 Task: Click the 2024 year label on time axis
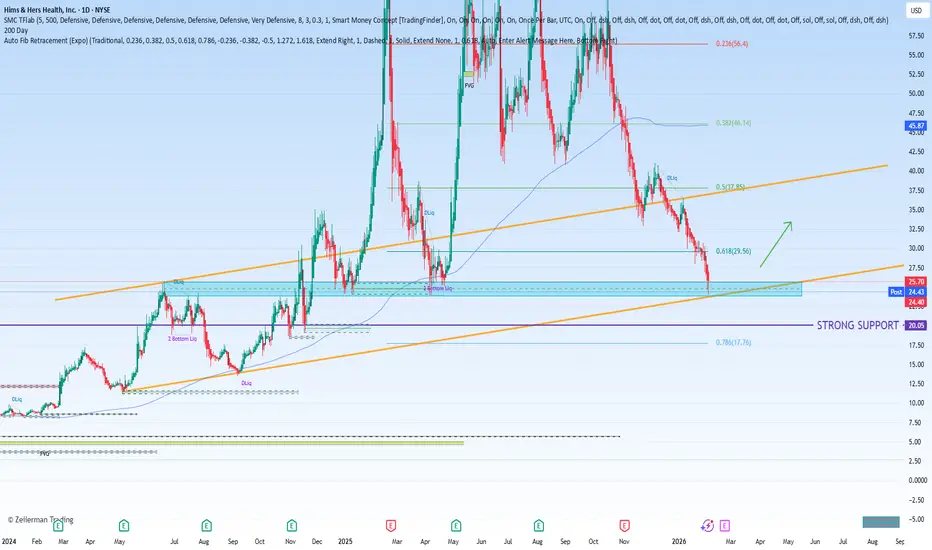click(9, 542)
